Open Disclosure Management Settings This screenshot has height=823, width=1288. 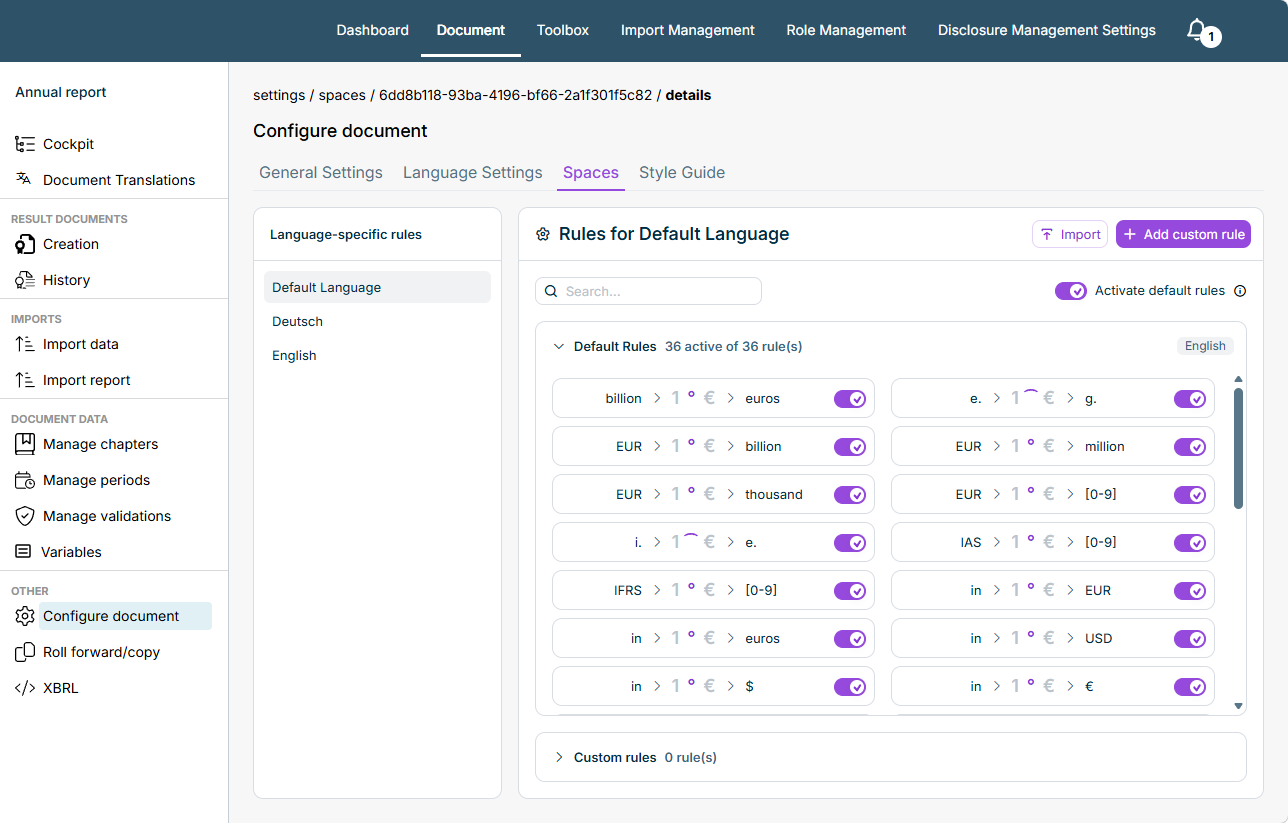click(x=1047, y=30)
